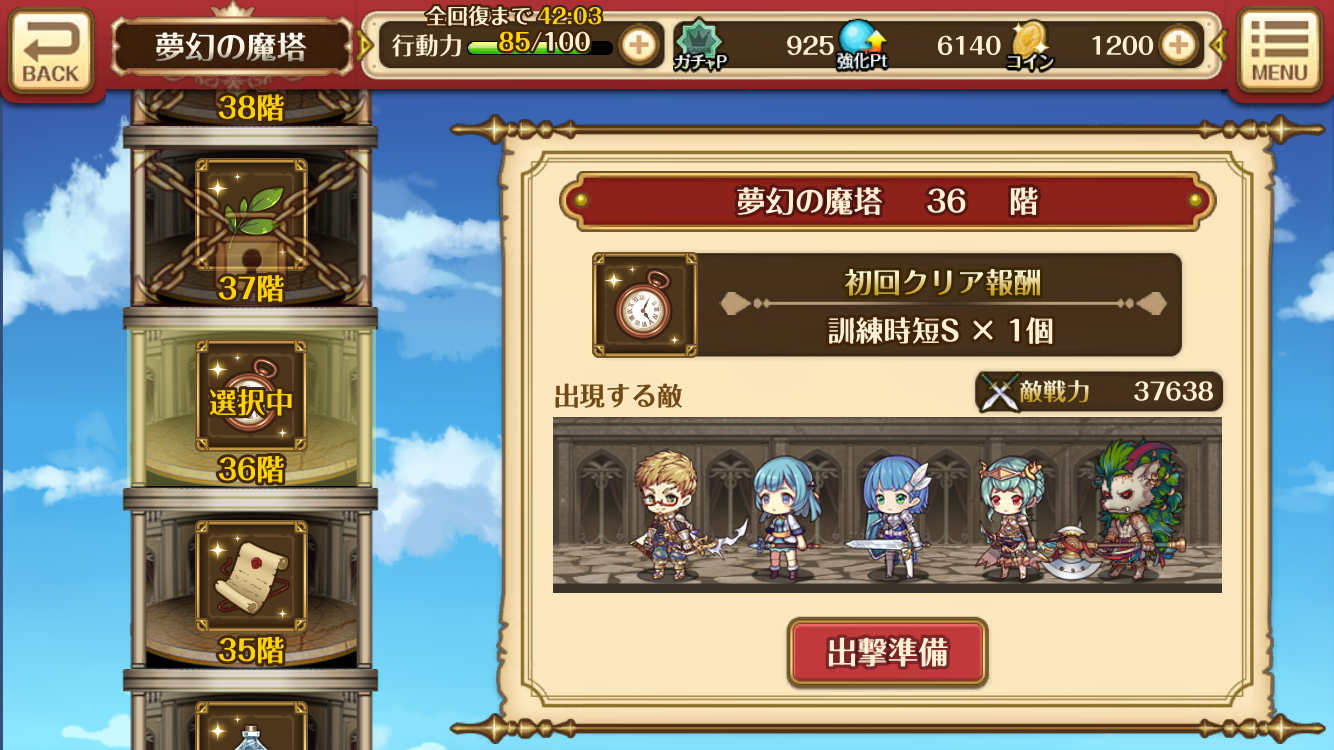
Task: Select the currently chosen 36階 floor
Action: 251,408
